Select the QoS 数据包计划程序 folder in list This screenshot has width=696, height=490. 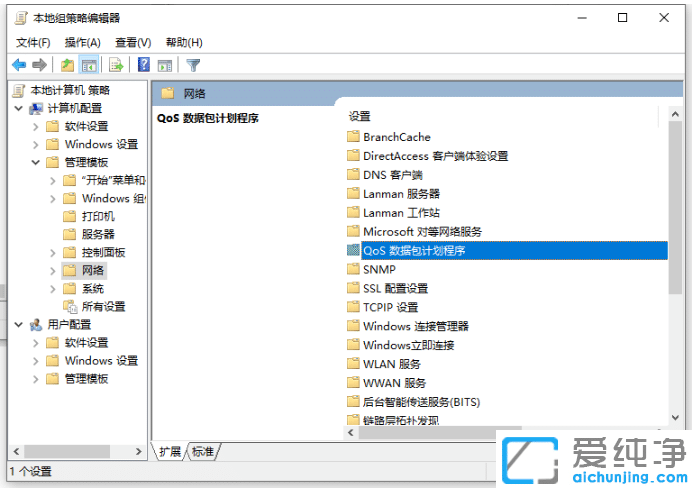pyautogui.click(x=413, y=251)
